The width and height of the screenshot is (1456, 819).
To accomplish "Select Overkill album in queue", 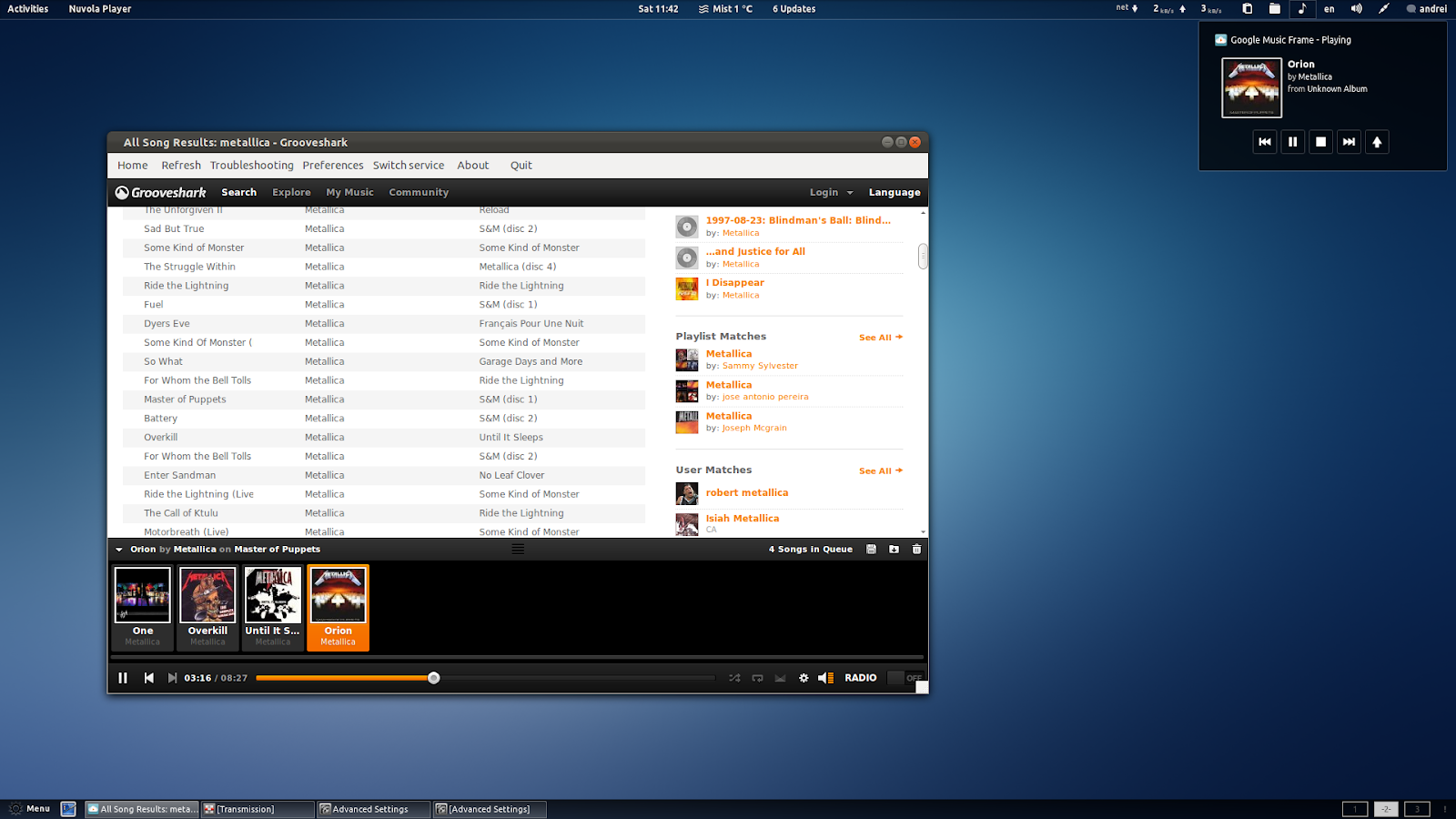I will [x=207, y=607].
